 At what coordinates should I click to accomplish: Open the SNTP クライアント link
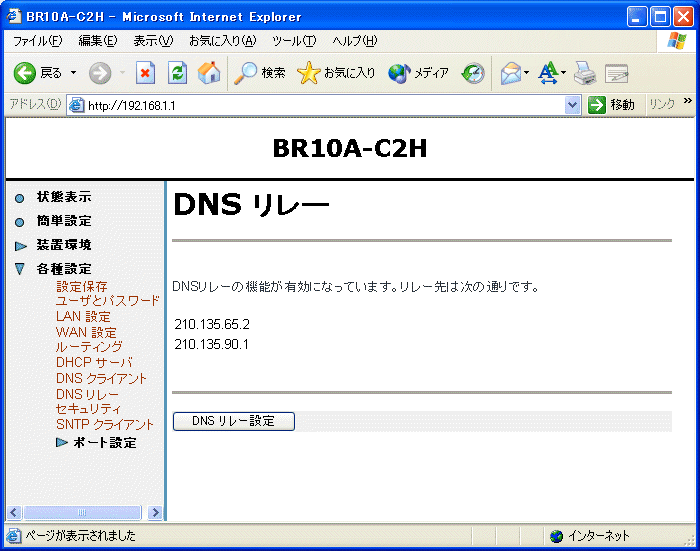105,424
